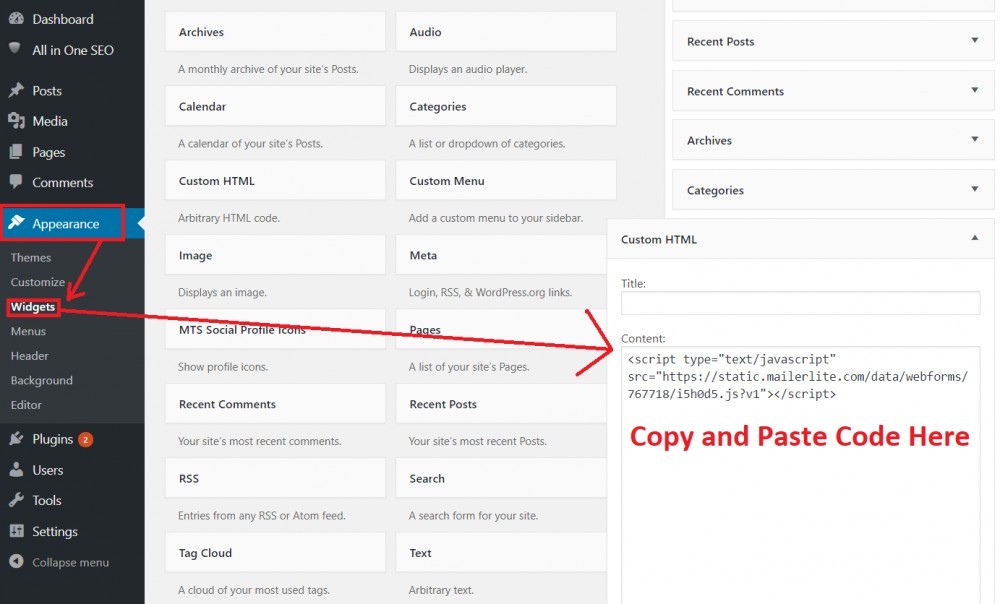Click the Tools wrench icon

16,499
